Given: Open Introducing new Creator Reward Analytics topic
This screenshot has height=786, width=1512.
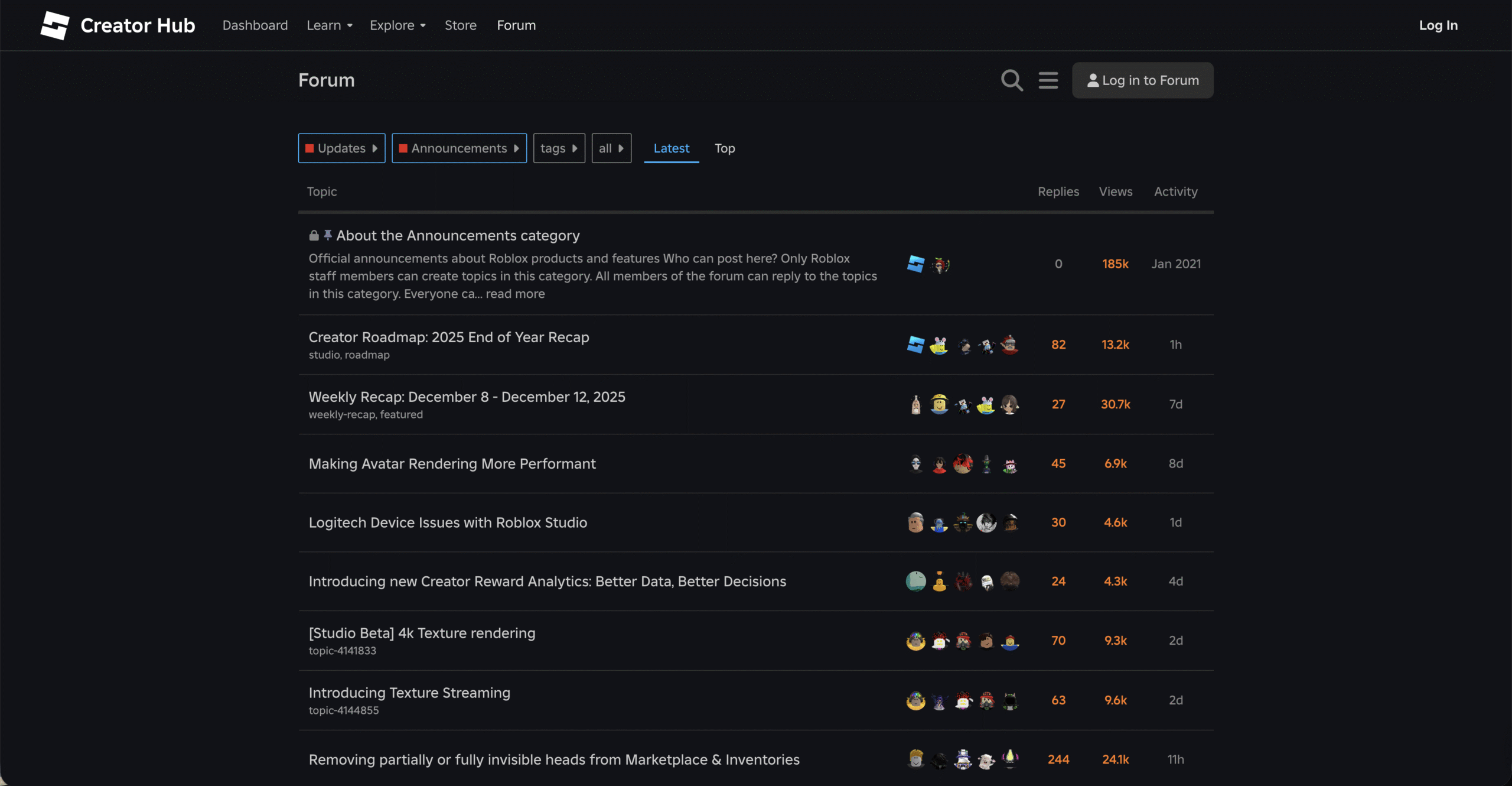Looking at the screenshot, I should pos(547,582).
